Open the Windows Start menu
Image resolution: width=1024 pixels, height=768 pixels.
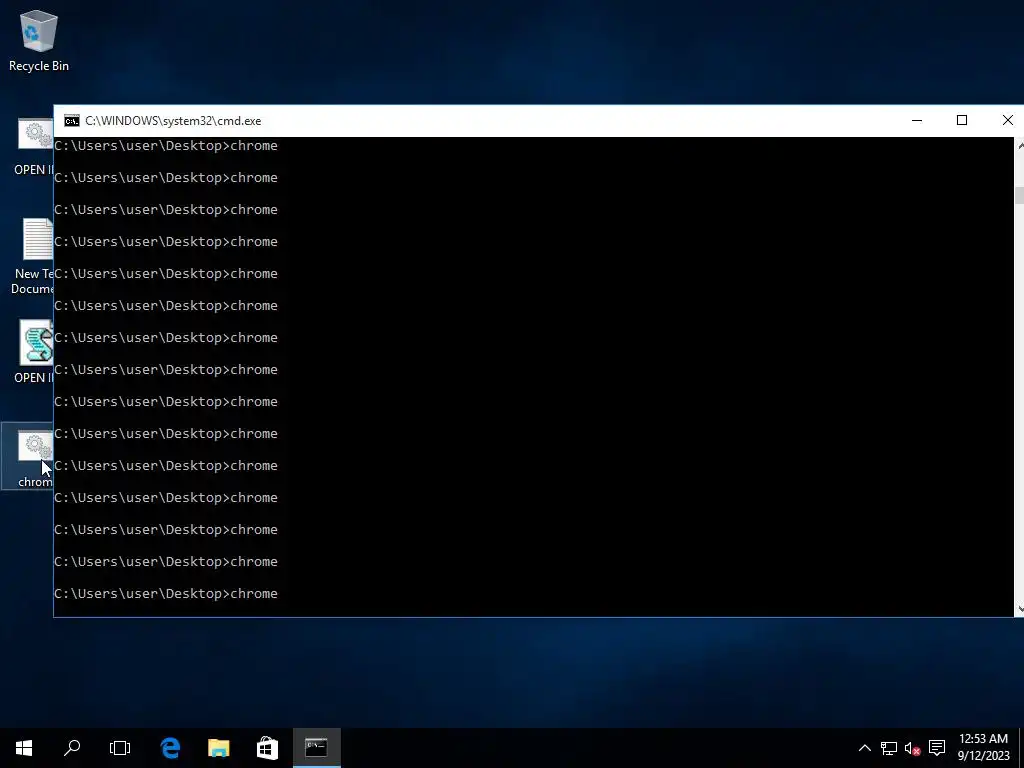tap(24, 748)
